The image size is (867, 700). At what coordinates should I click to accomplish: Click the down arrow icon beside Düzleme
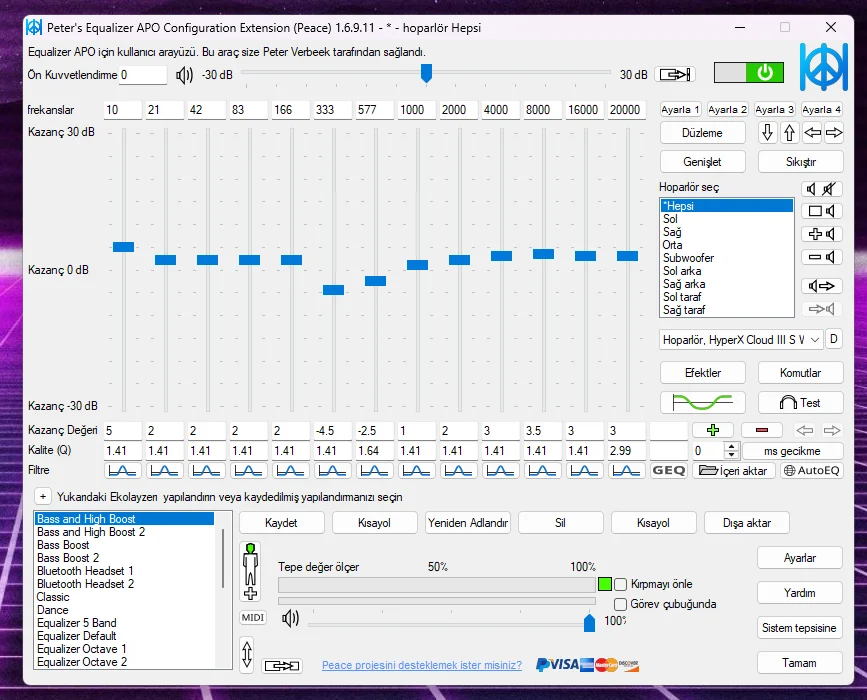click(767, 133)
